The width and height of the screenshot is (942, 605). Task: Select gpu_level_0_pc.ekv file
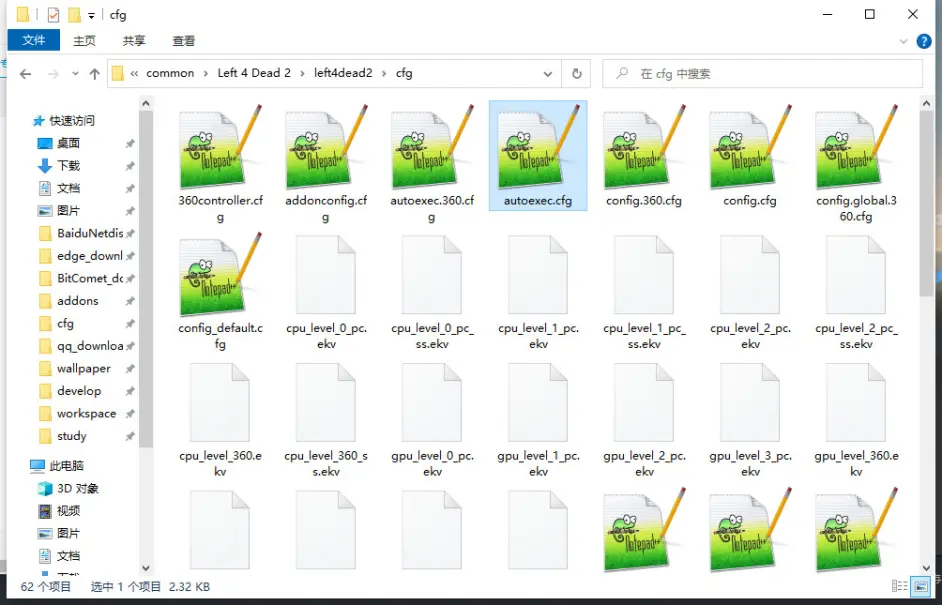[432, 403]
